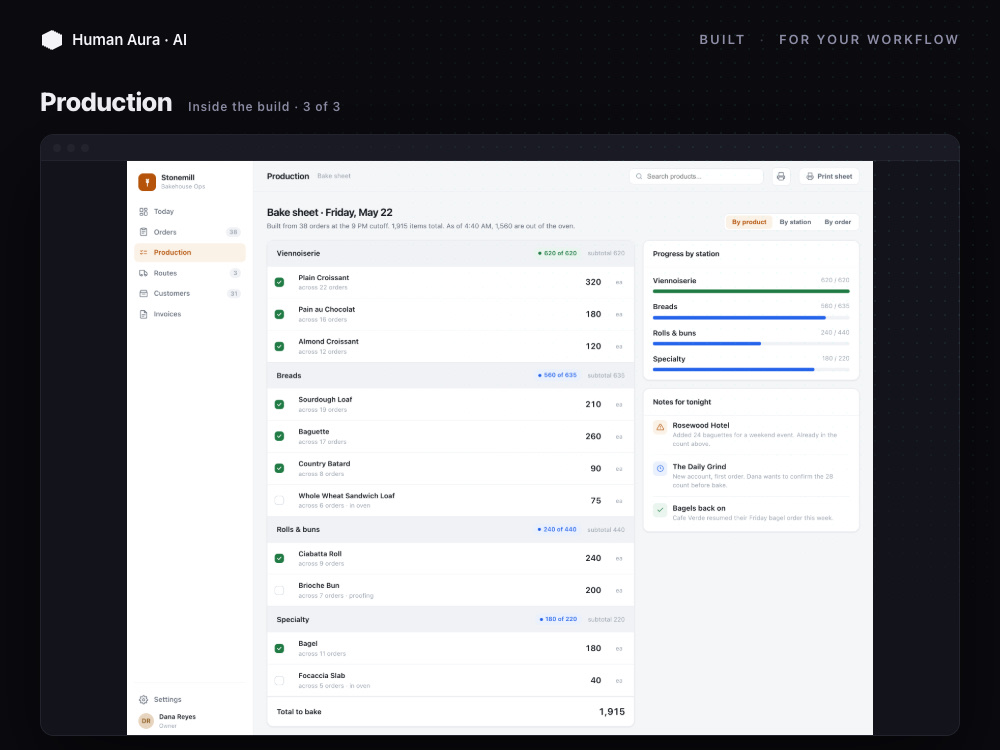The height and width of the screenshot is (750, 1000).
Task: Click the Rolls & buns section header
Action: tap(450, 529)
